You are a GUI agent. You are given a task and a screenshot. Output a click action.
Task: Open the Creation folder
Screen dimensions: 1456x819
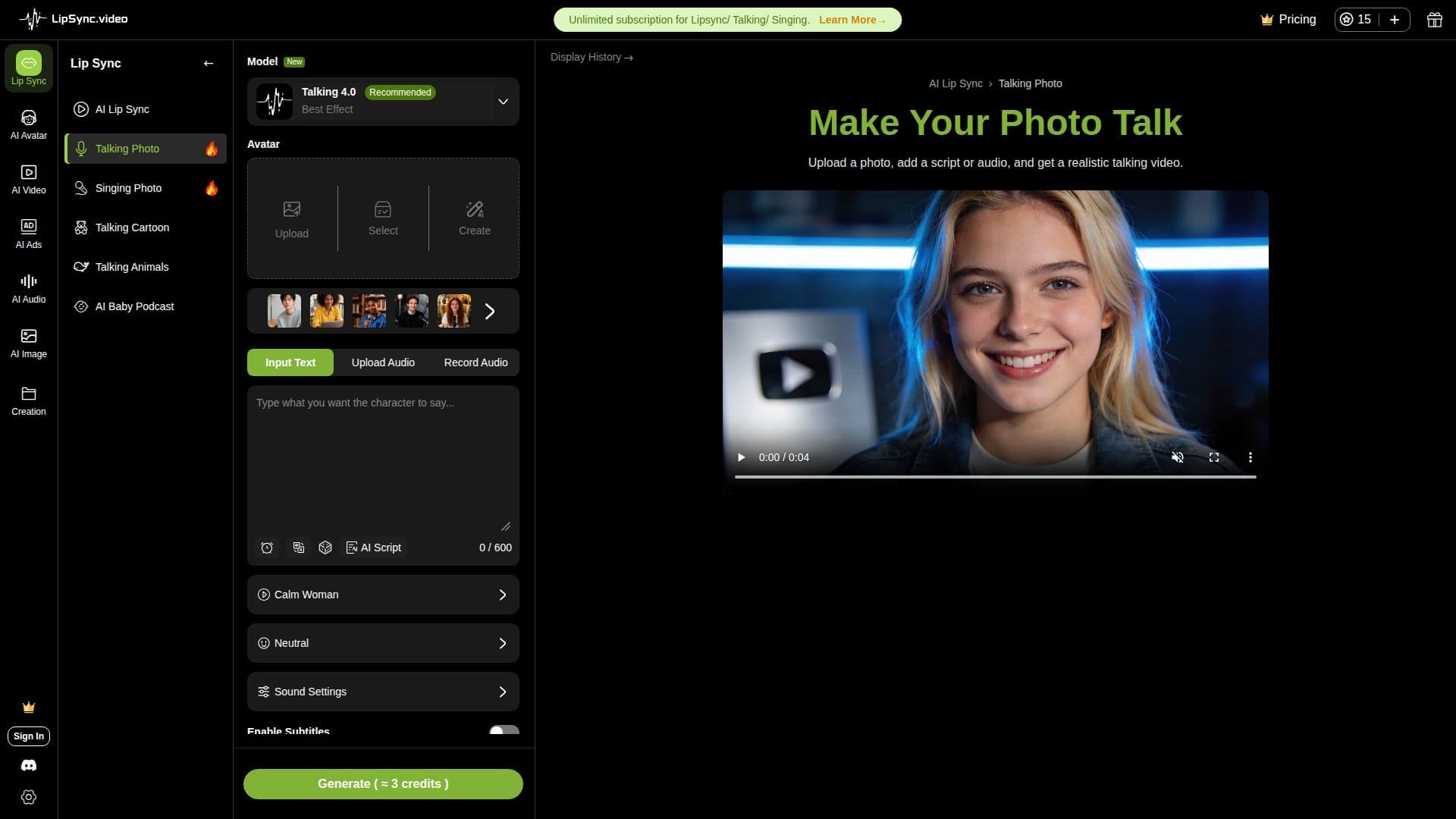29,400
